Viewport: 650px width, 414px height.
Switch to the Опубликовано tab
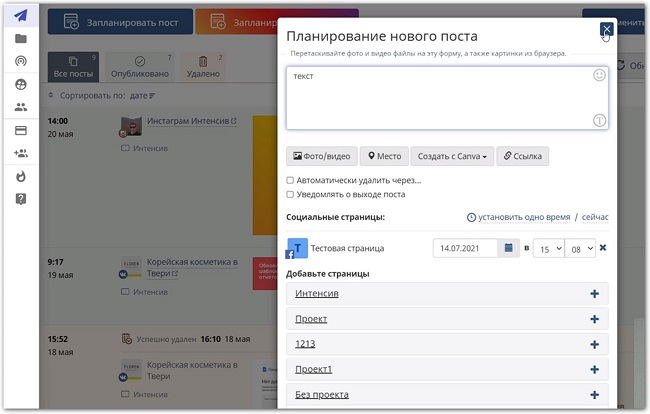pos(140,68)
